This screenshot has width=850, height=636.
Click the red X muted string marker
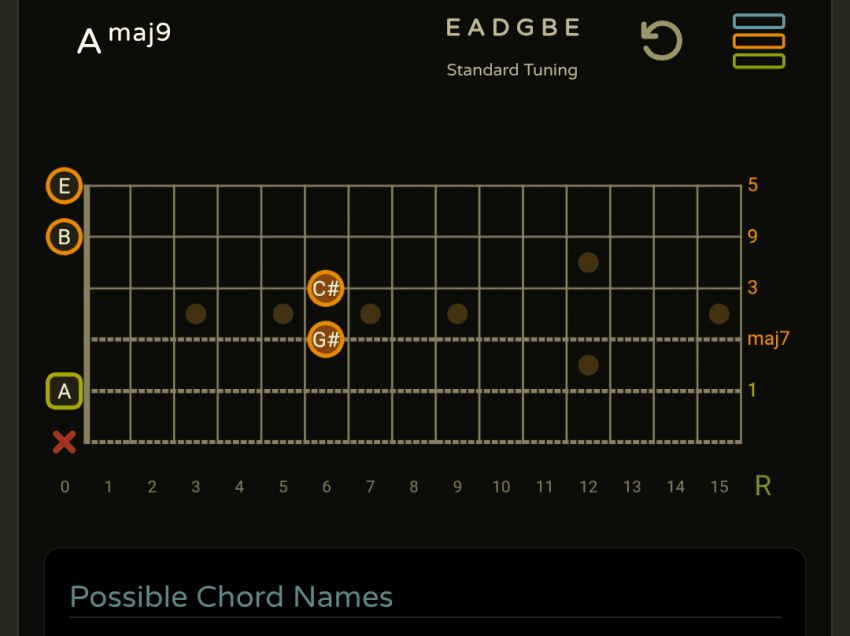(64, 442)
